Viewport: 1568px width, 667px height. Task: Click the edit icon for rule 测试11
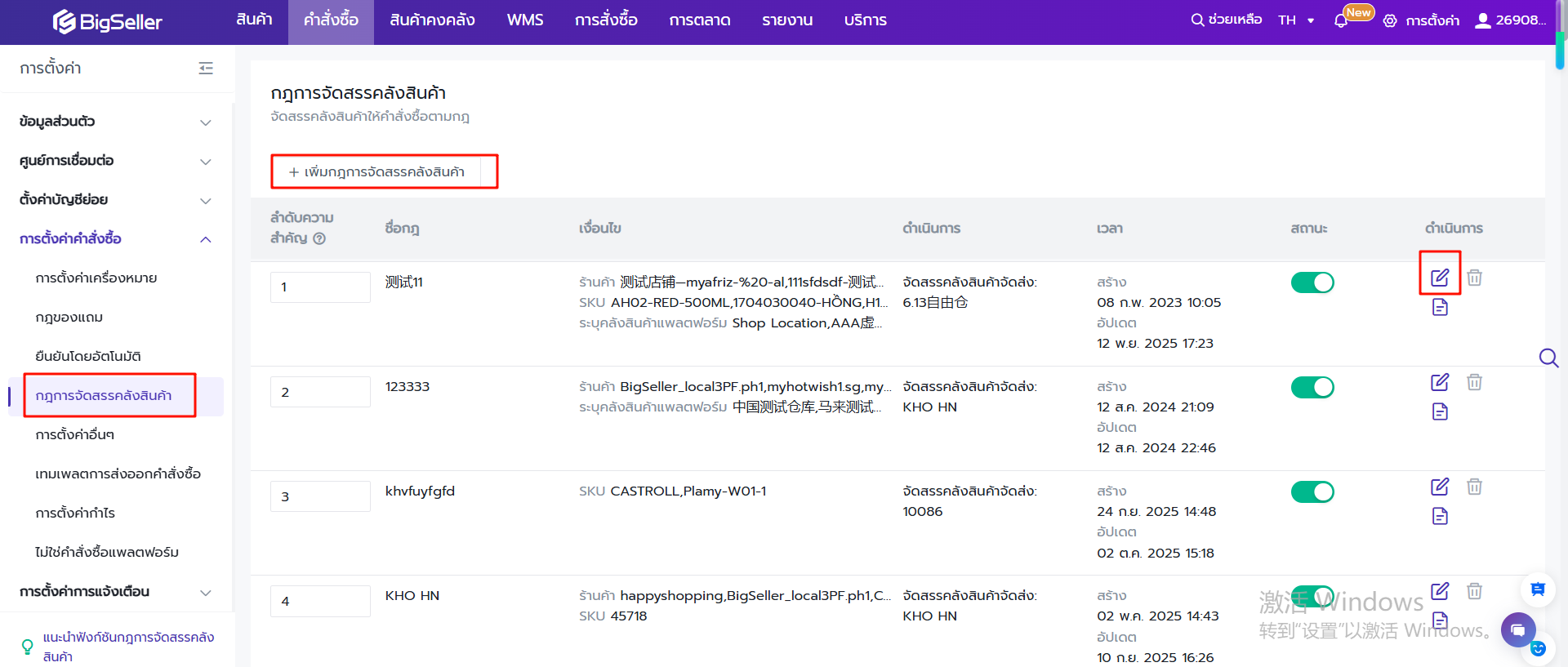tap(1439, 278)
